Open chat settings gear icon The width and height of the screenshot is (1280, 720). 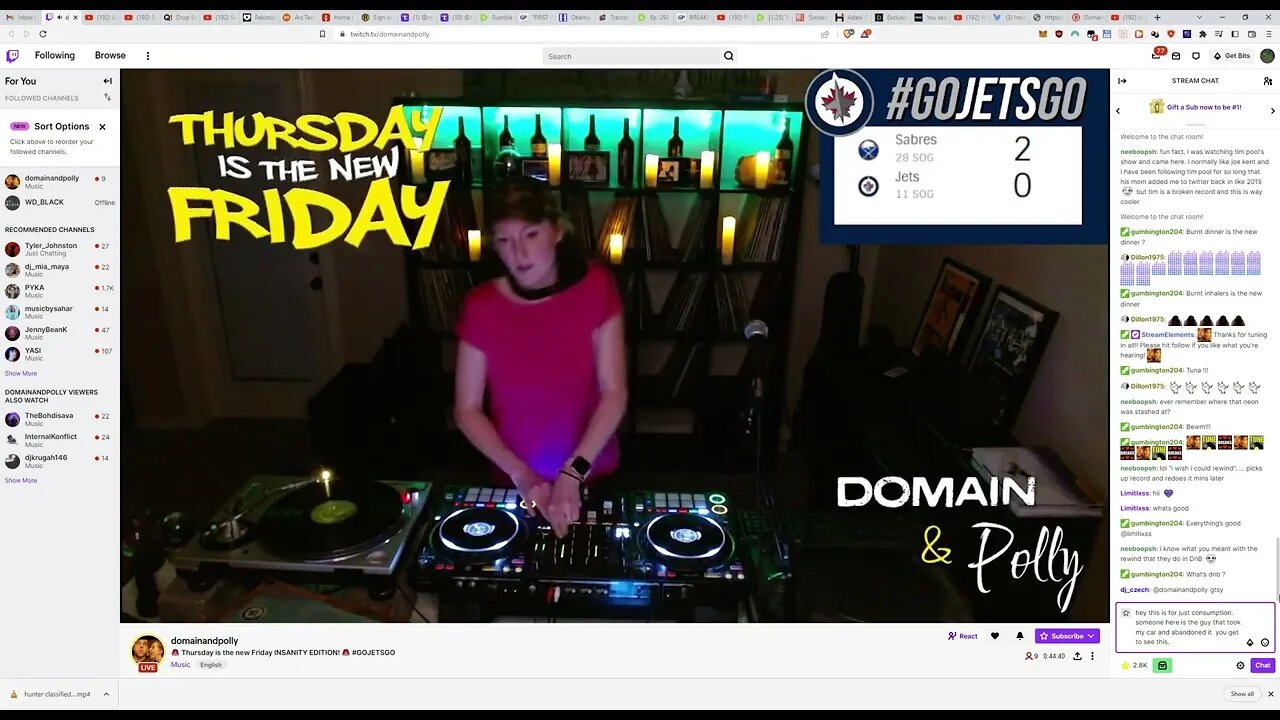pyautogui.click(x=1240, y=665)
